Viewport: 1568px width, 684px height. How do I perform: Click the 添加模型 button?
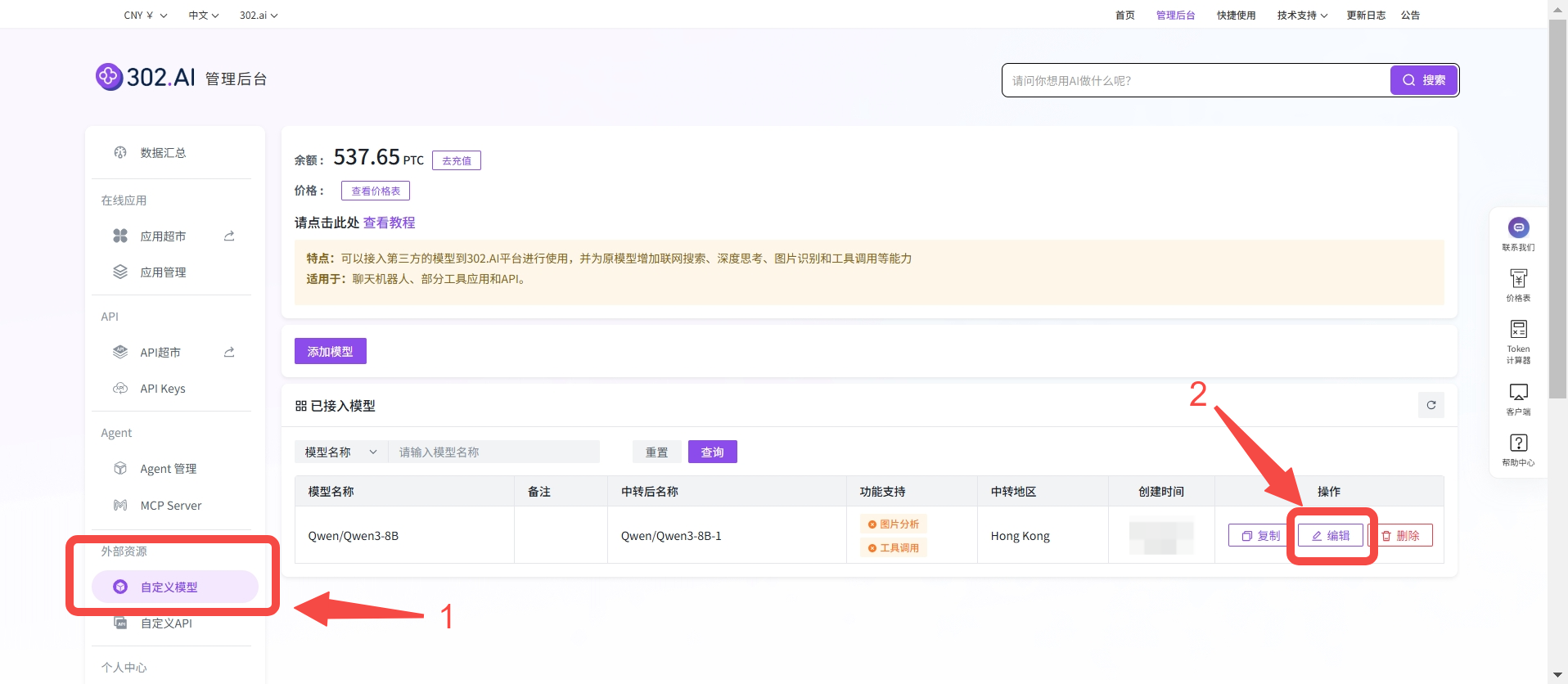click(x=330, y=351)
